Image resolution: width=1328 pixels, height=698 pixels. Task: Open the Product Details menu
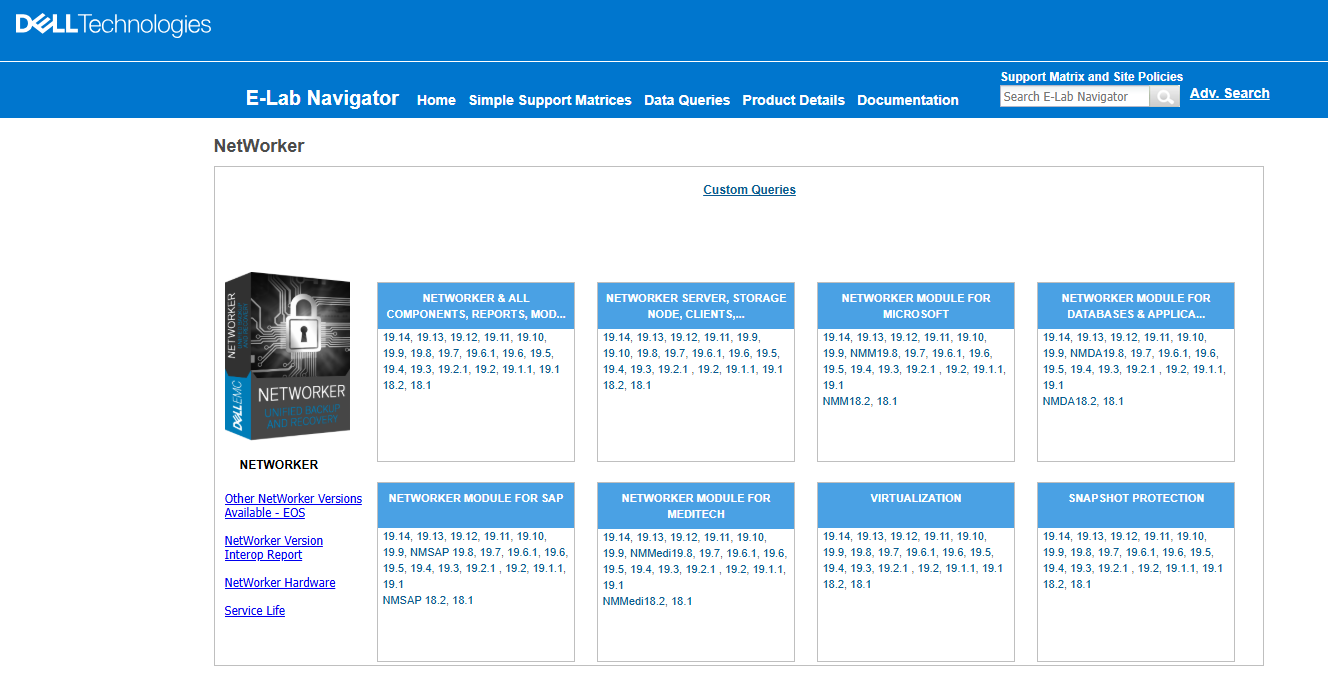pyautogui.click(x=793, y=100)
